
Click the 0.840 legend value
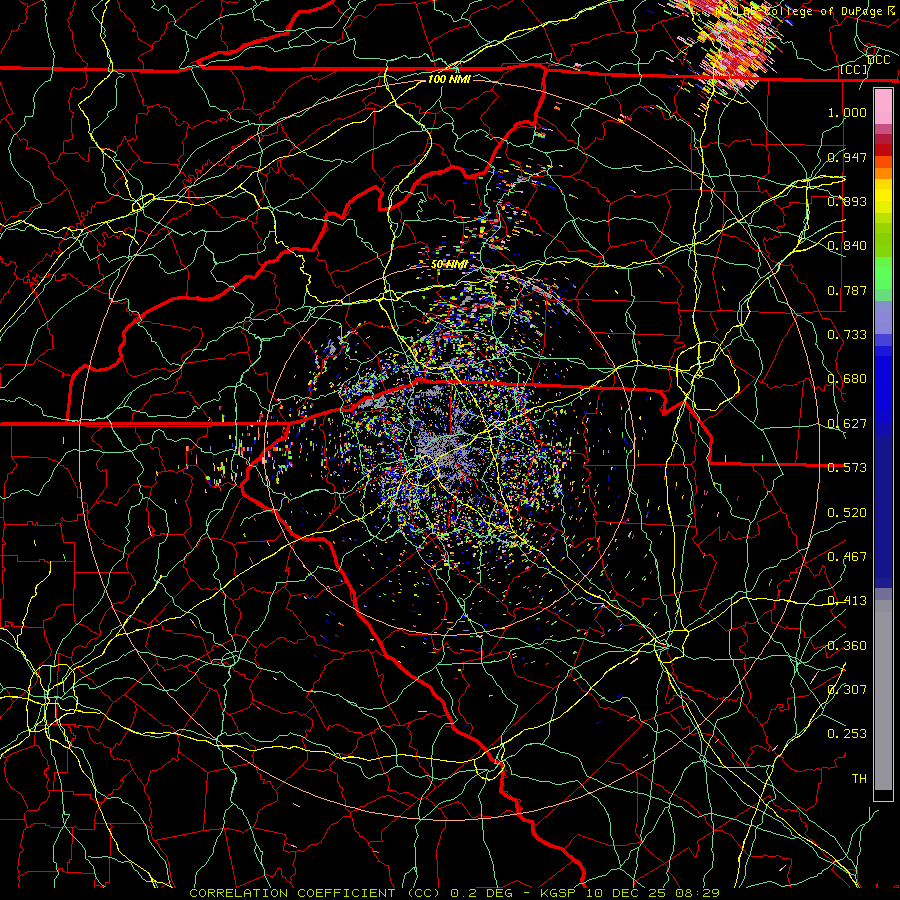(x=847, y=246)
